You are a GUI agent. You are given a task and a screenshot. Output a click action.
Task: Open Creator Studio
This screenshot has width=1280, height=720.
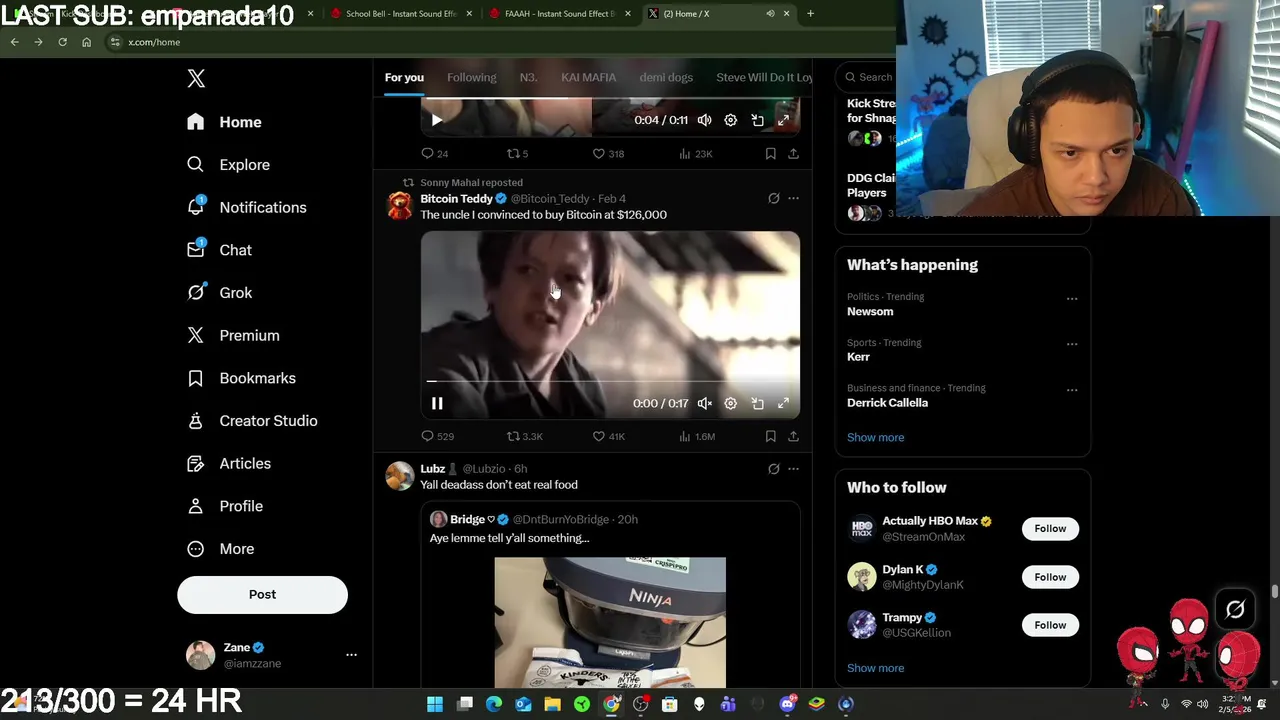[x=252, y=421]
